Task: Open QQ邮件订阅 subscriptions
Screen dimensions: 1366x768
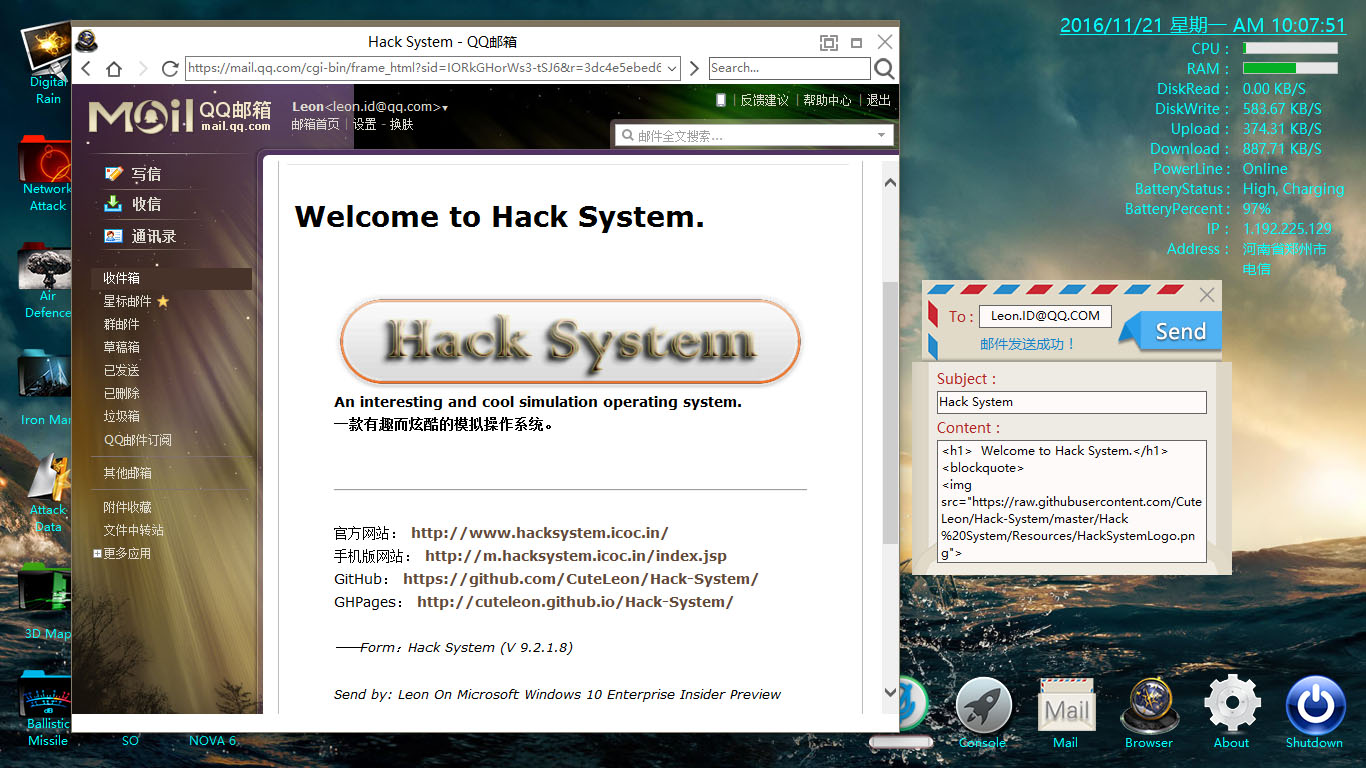Action: point(138,440)
